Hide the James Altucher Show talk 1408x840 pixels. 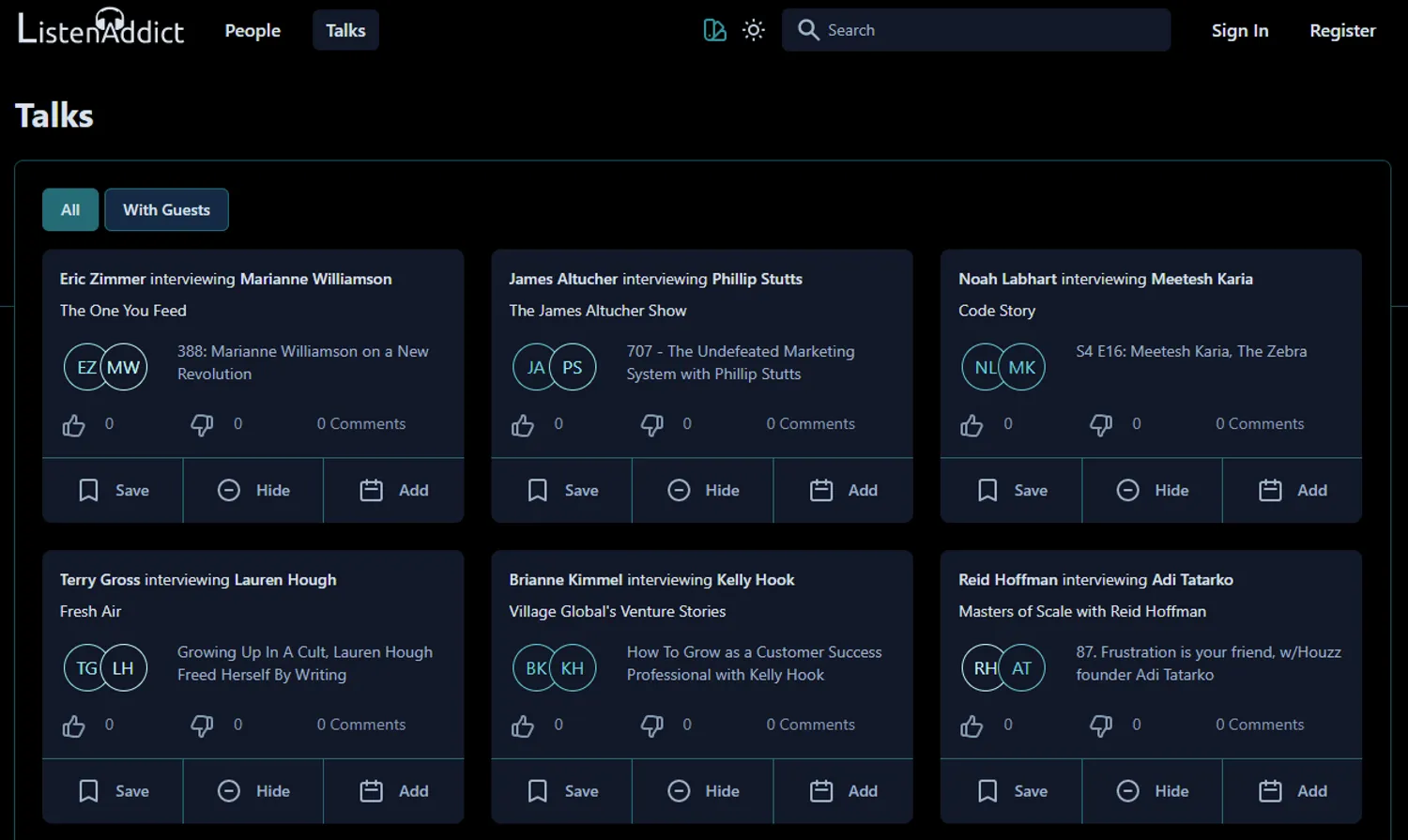(x=703, y=490)
